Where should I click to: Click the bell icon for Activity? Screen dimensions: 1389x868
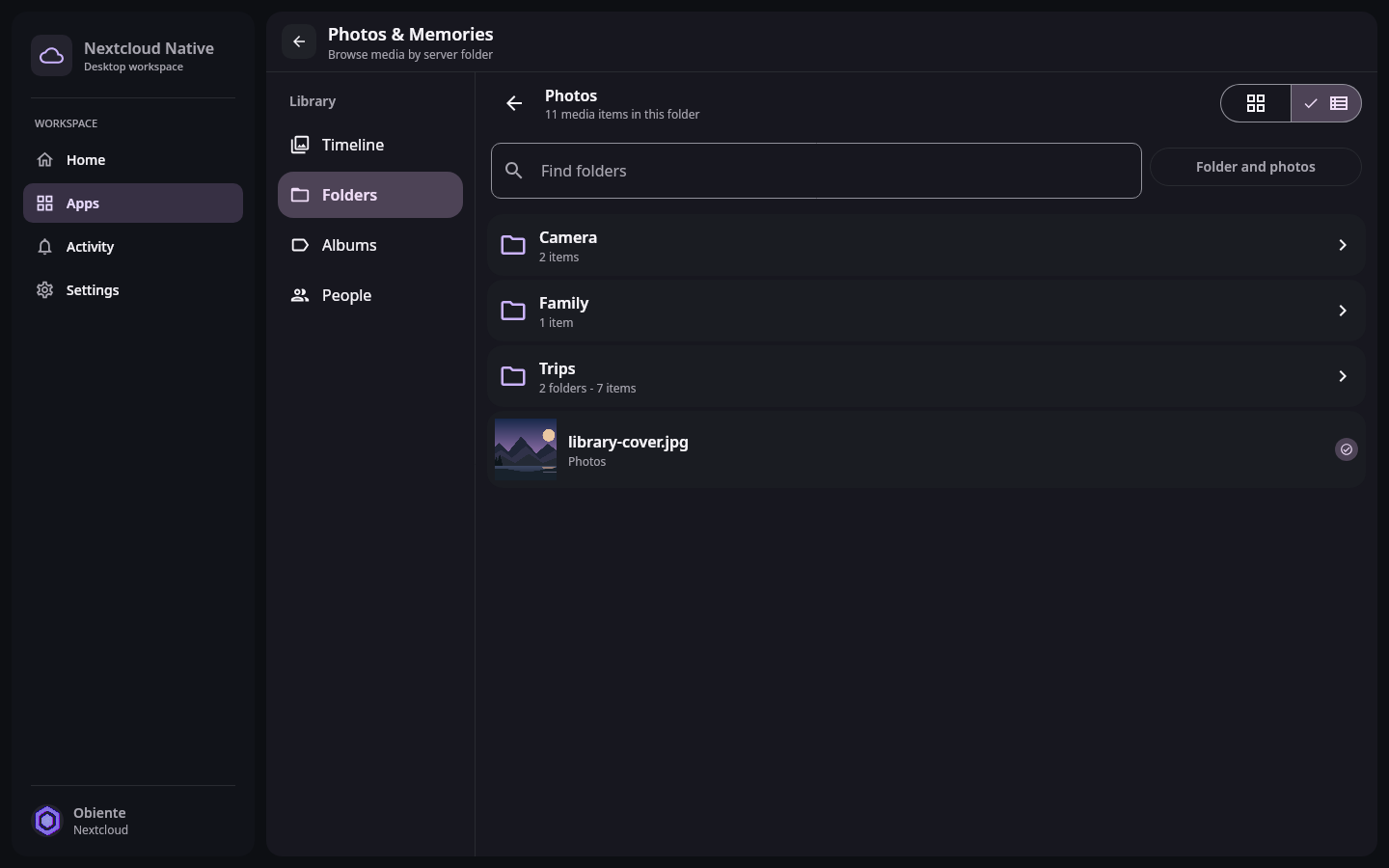coord(44,247)
